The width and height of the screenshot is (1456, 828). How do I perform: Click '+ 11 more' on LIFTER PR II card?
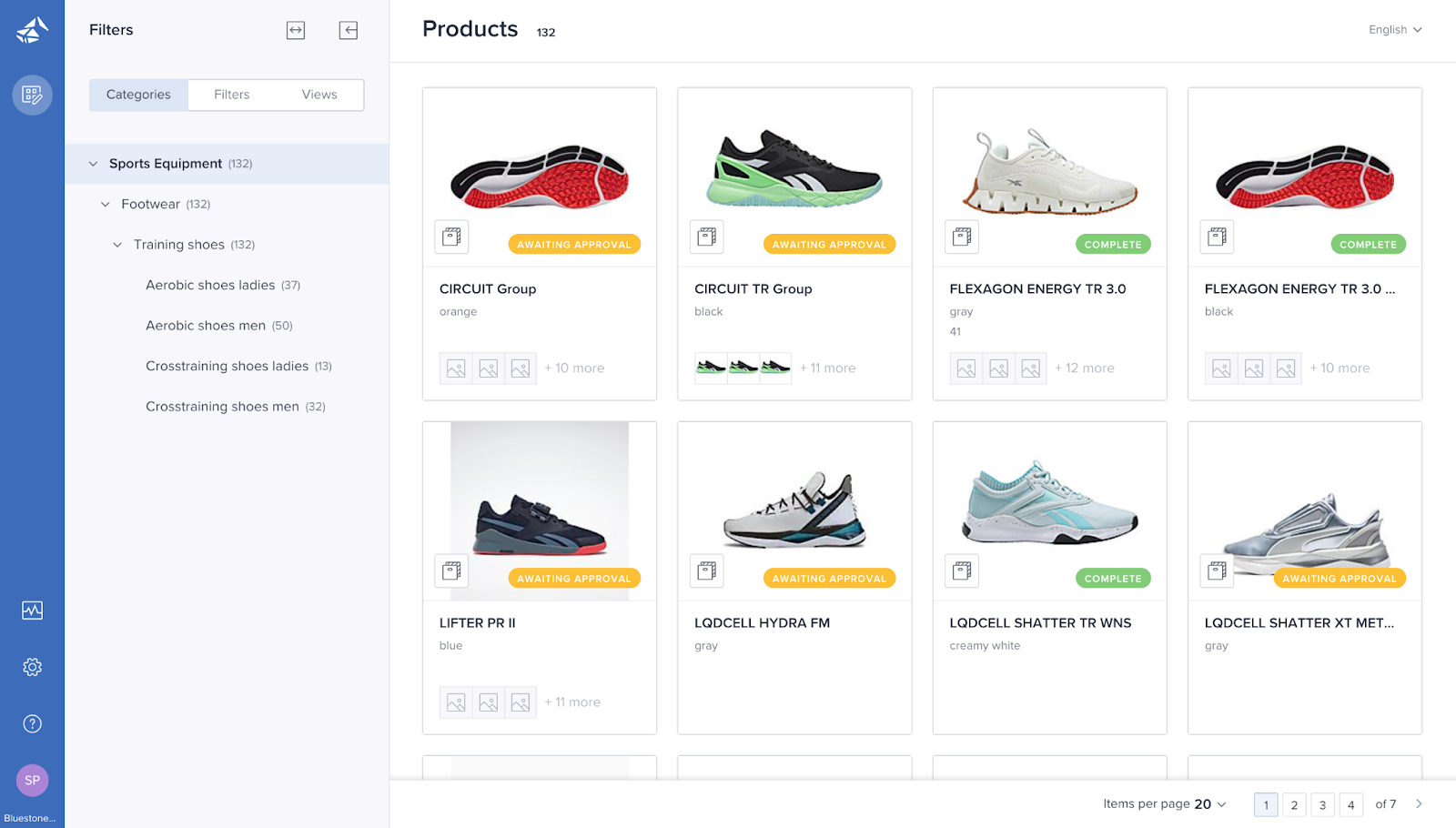572,702
